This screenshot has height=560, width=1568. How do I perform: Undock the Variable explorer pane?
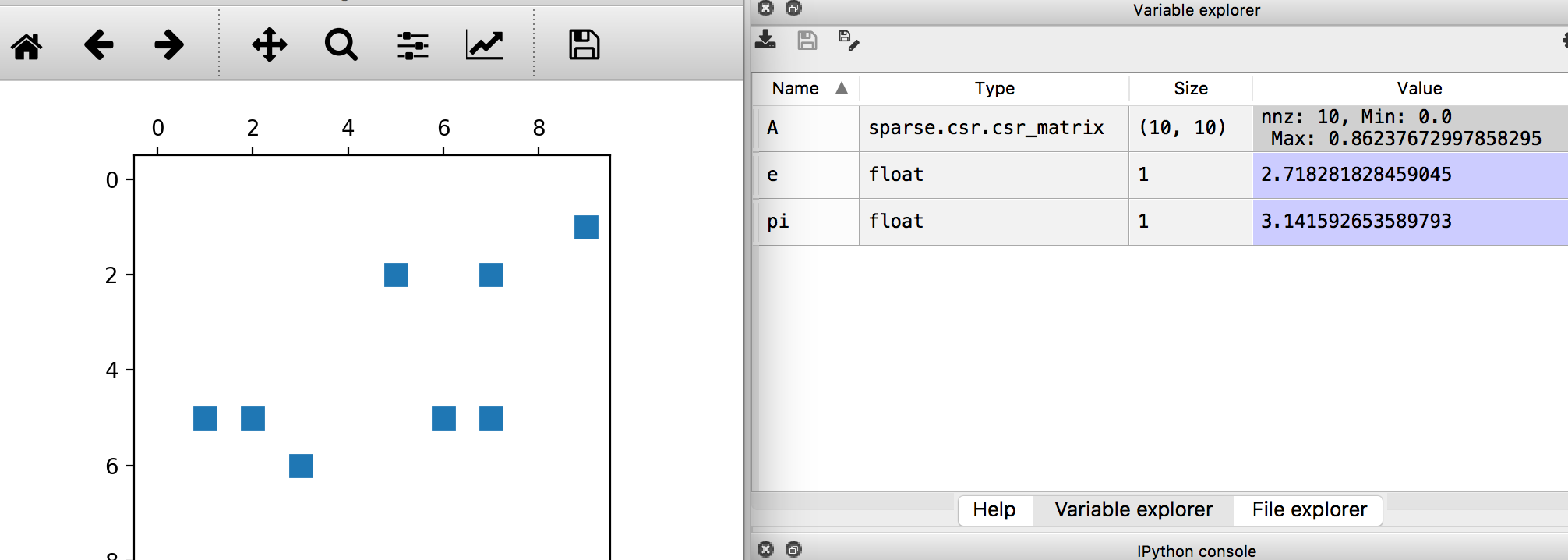pyautogui.click(x=793, y=9)
